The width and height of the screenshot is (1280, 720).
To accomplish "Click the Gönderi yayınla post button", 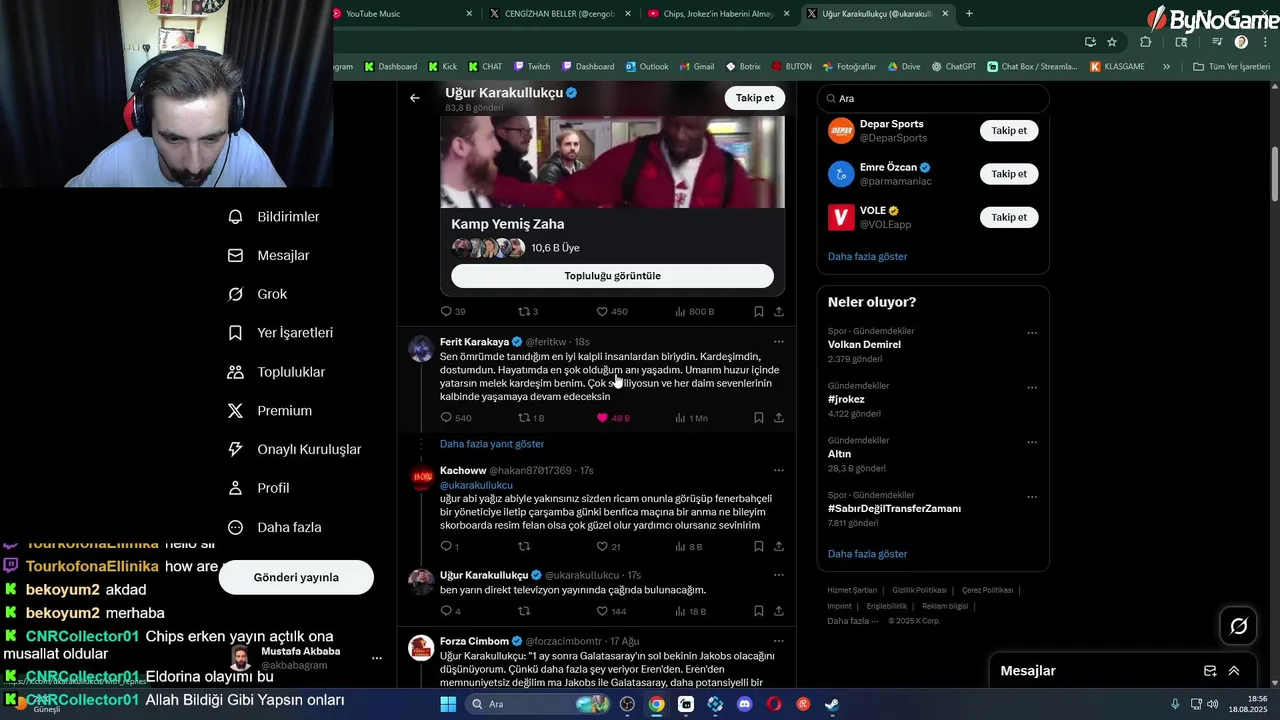I will click(x=296, y=577).
